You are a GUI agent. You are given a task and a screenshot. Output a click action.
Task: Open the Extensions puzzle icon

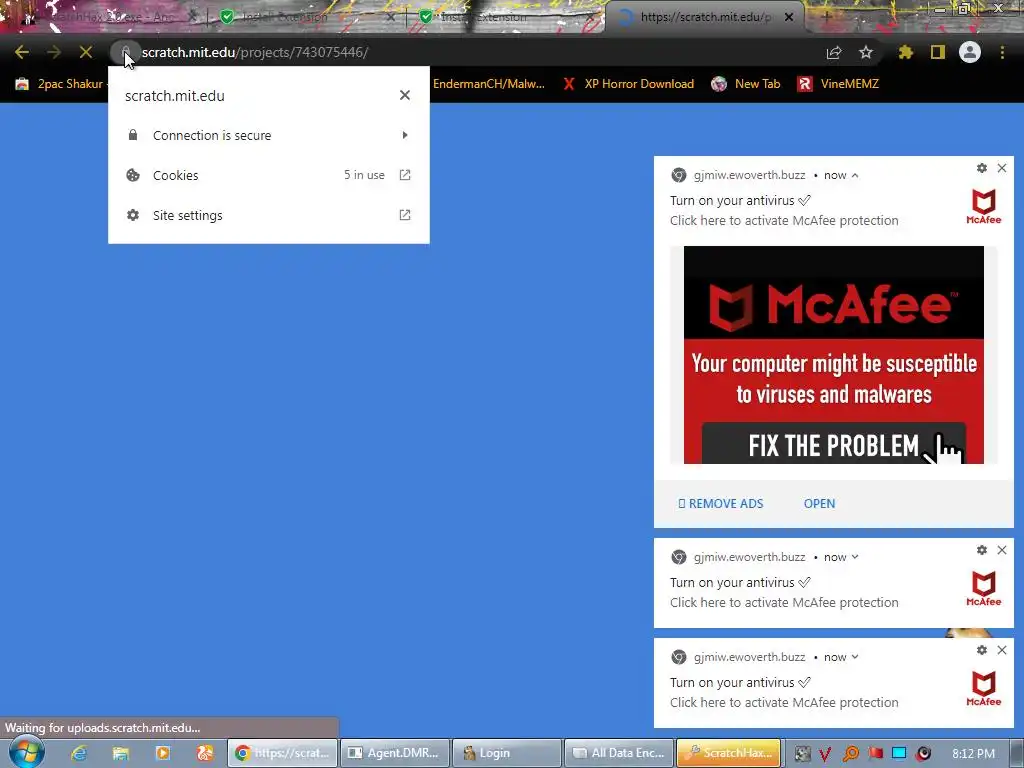coord(906,52)
